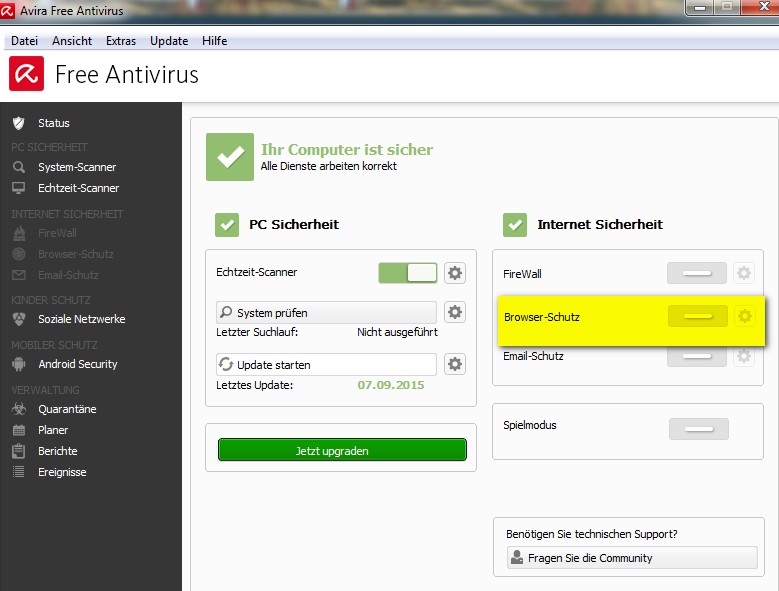Click the Ereignisse list icon
This screenshot has width=779, height=591.
coord(19,472)
